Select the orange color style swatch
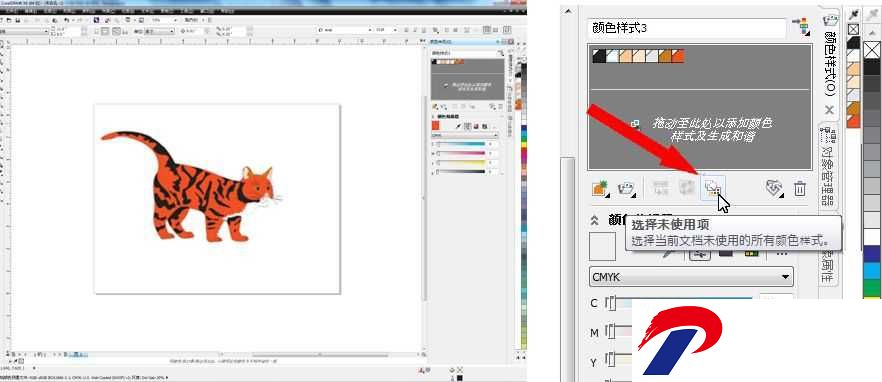The height and width of the screenshot is (382, 882). pyautogui.click(x=678, y=55)
